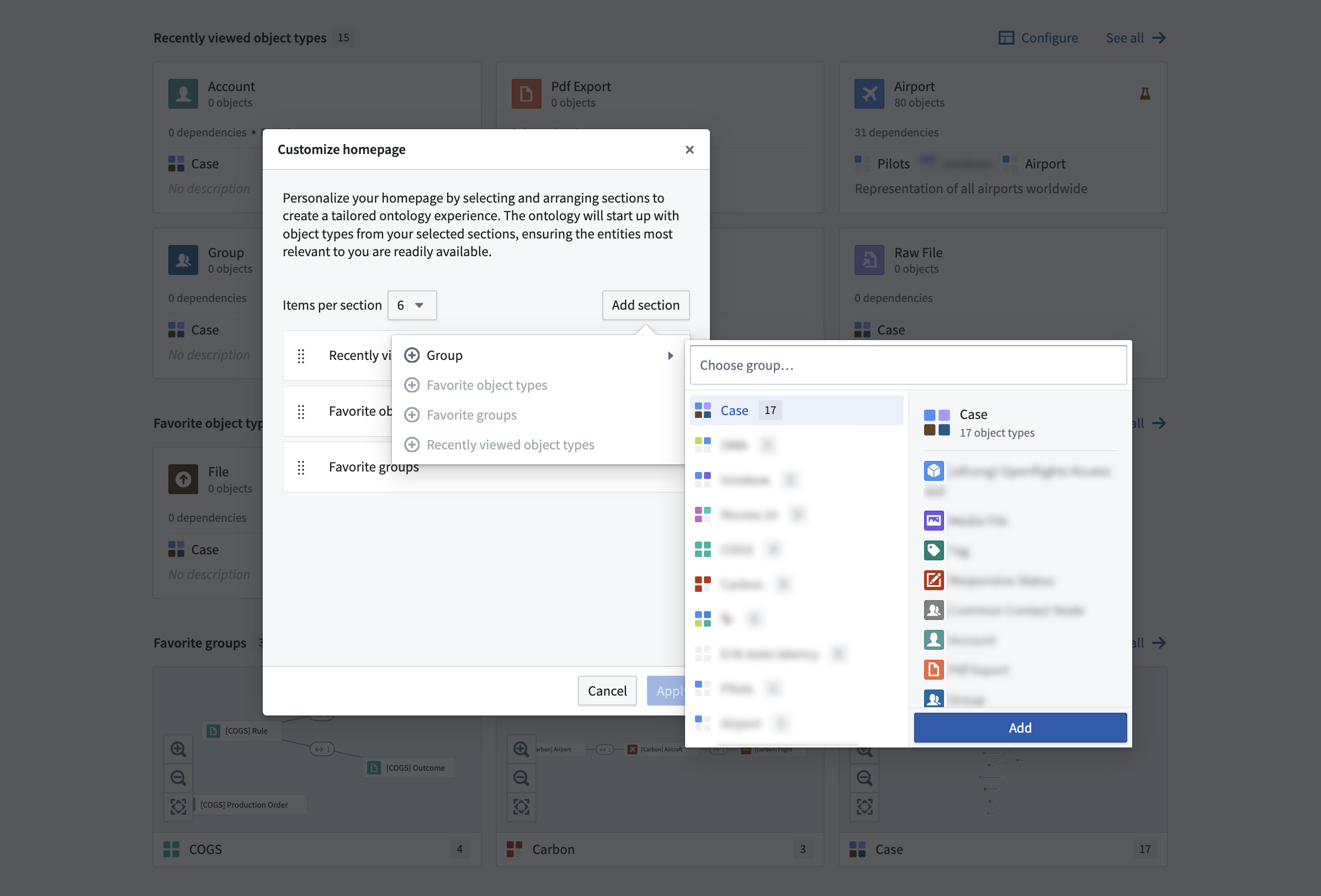Fit Case graph preview to view
The image size is (1321, 896).
click(x=864, y=807)
